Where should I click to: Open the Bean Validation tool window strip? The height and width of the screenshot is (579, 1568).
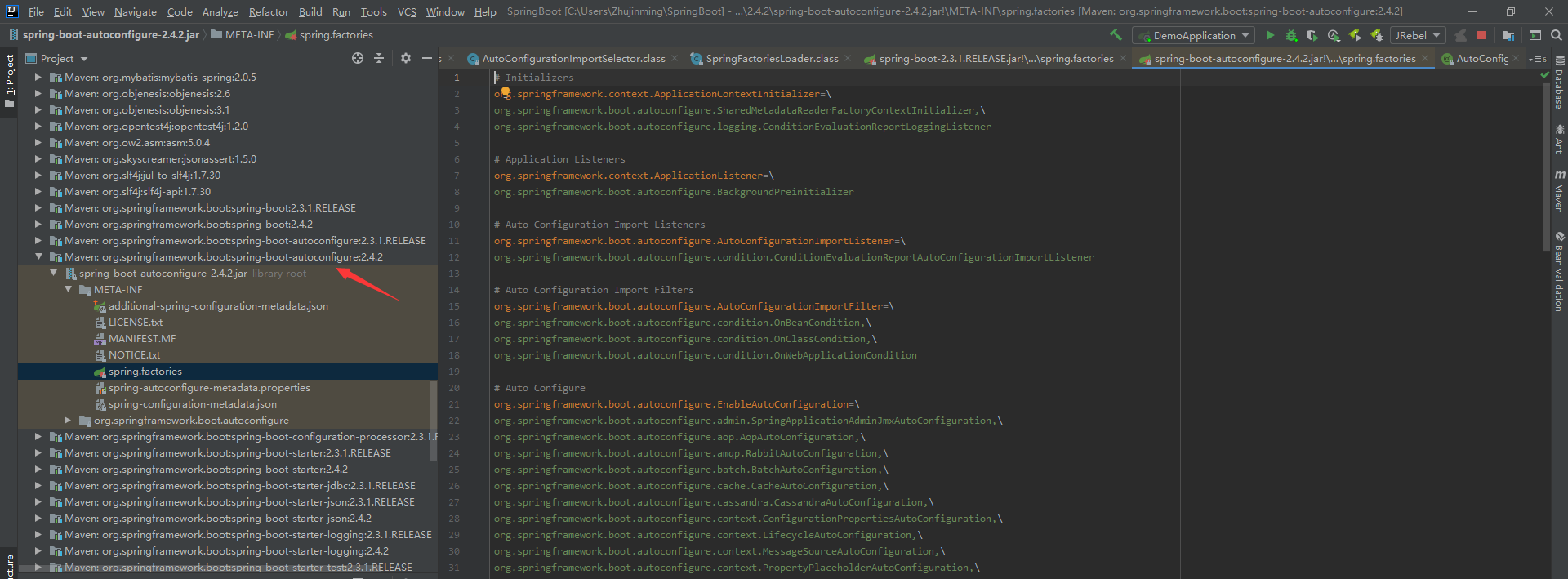[x=1559, y=271]
